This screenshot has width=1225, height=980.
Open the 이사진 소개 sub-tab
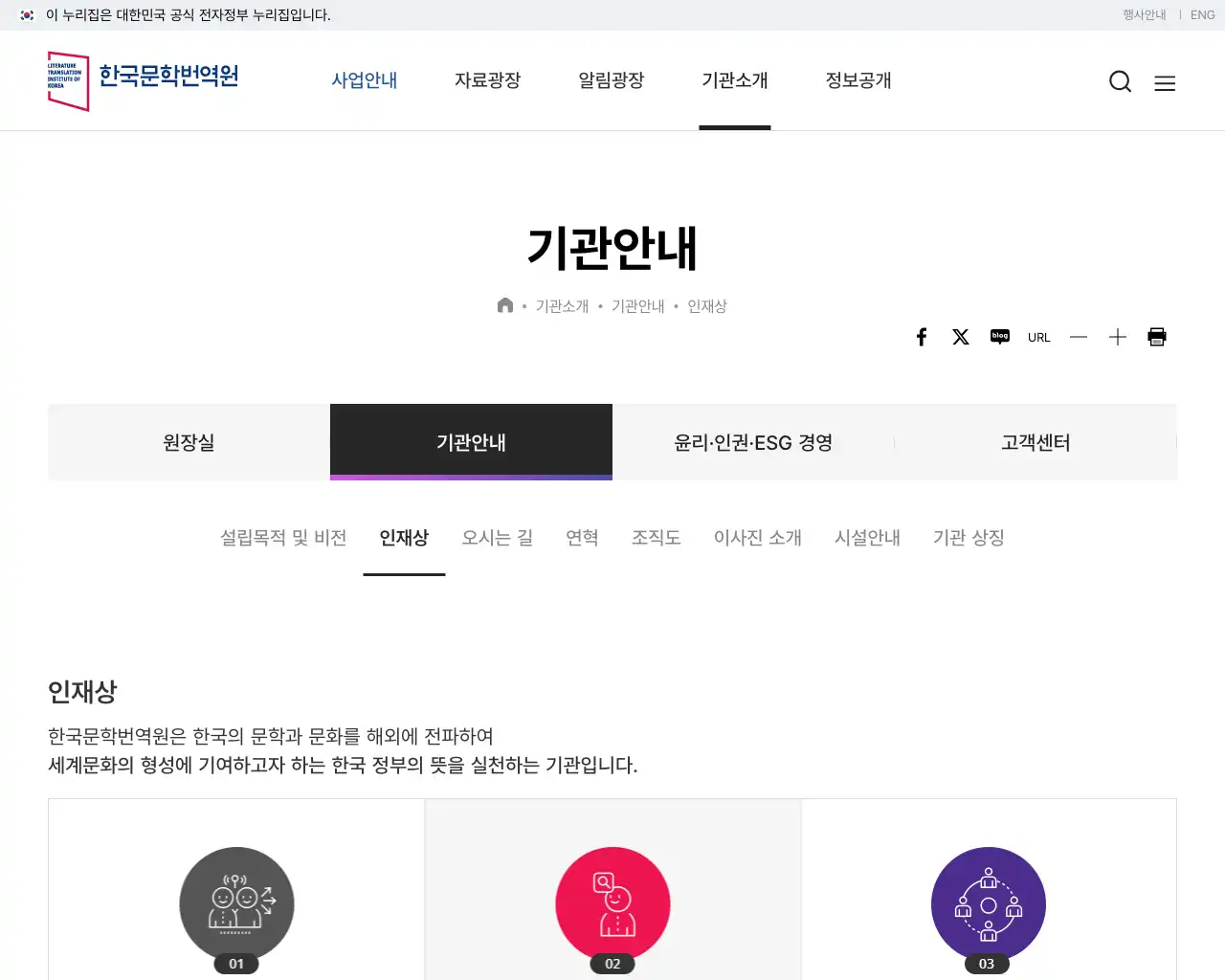point(758,538)
